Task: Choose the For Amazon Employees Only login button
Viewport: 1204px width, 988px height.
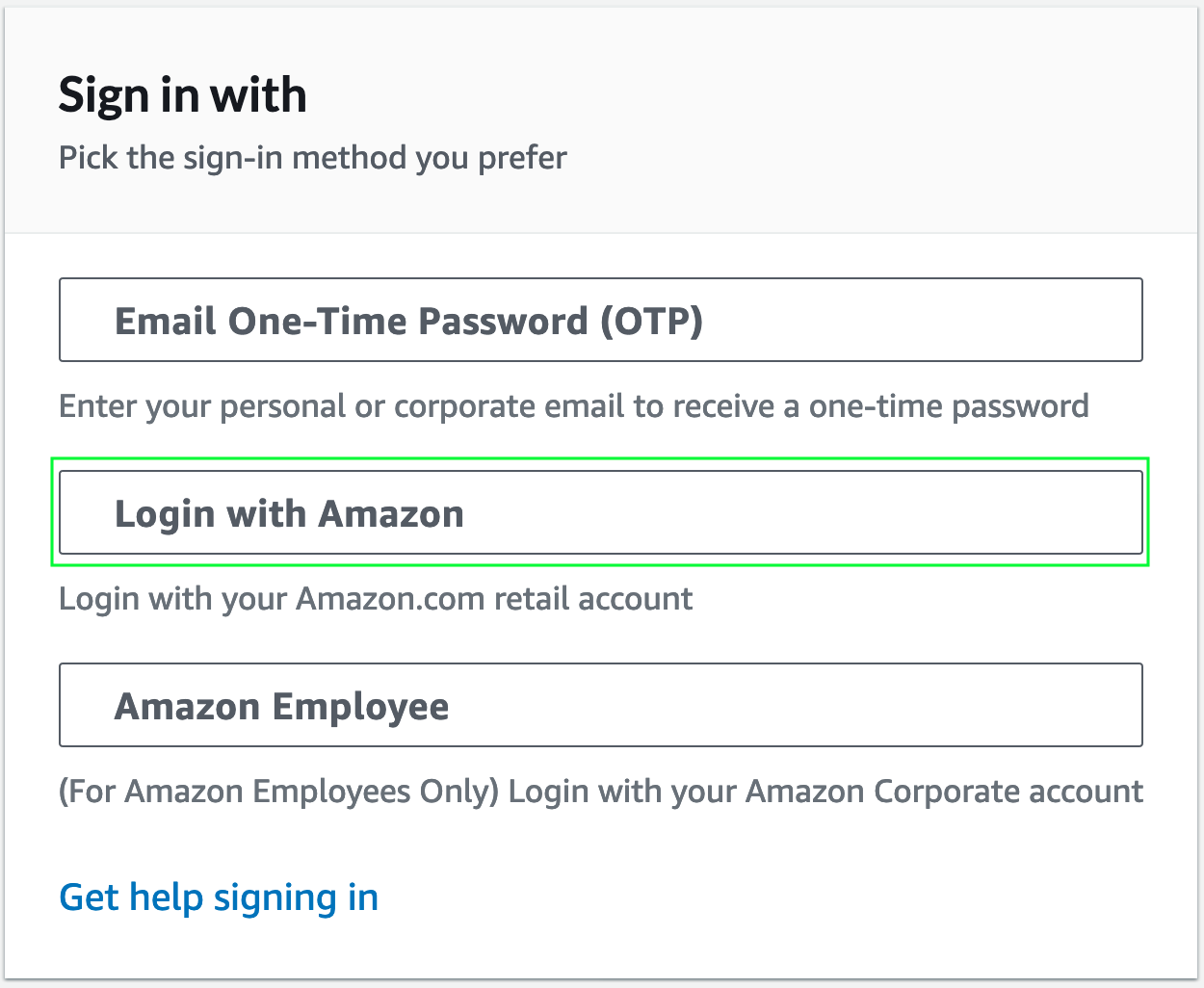Action: pyautogui.click(x=600, y=705)
